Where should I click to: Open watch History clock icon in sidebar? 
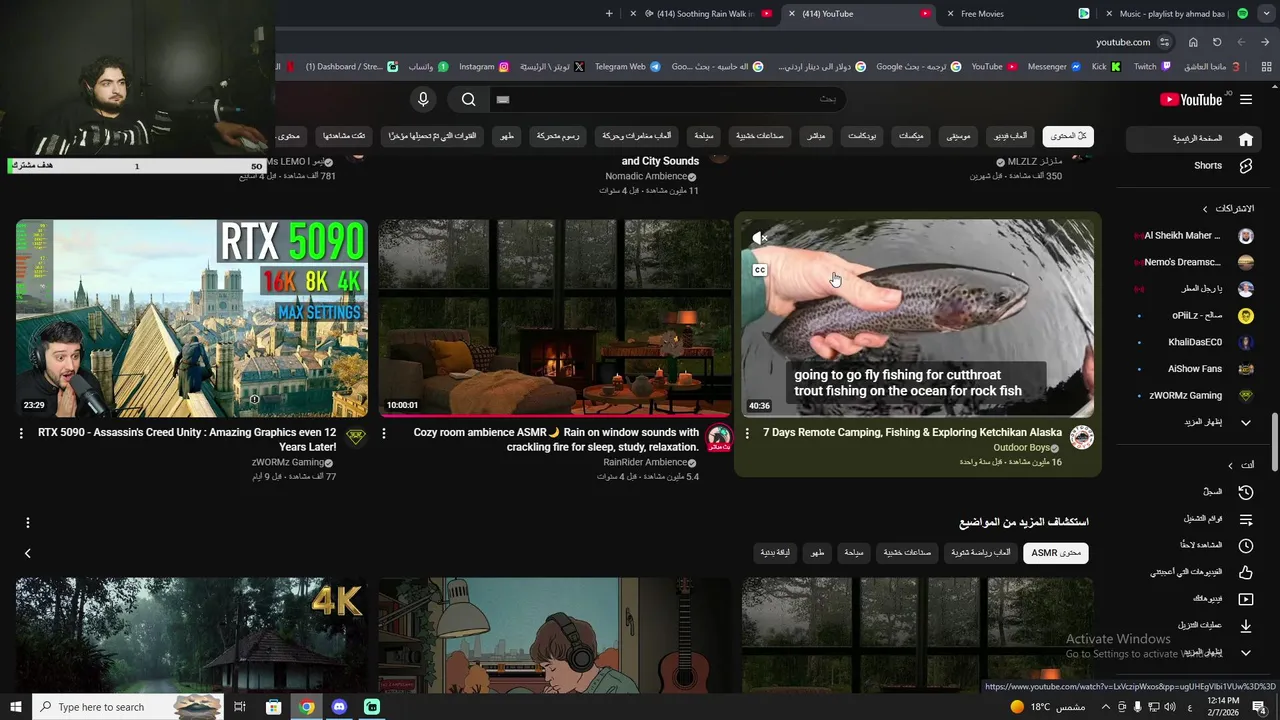[1245, 492]
